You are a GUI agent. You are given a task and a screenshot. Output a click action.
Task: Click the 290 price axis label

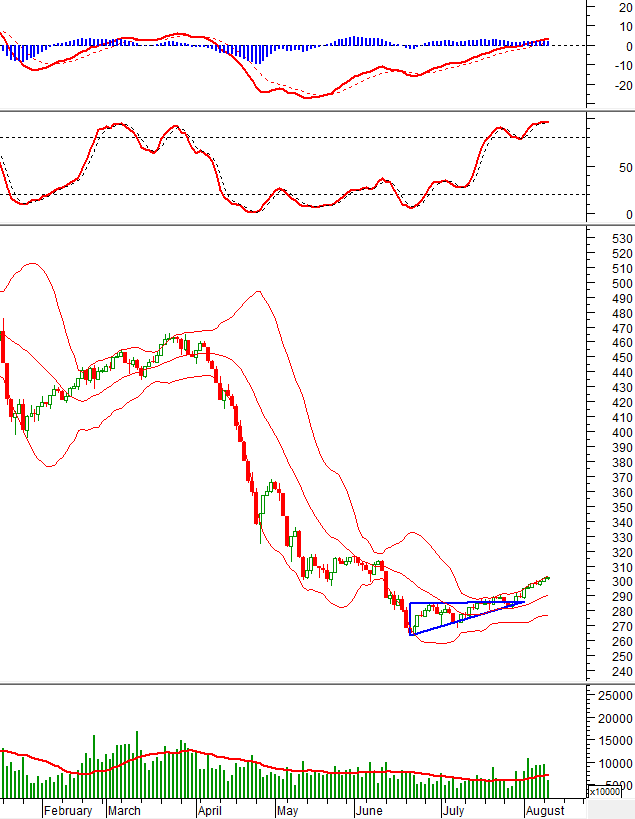coord(621,597)
